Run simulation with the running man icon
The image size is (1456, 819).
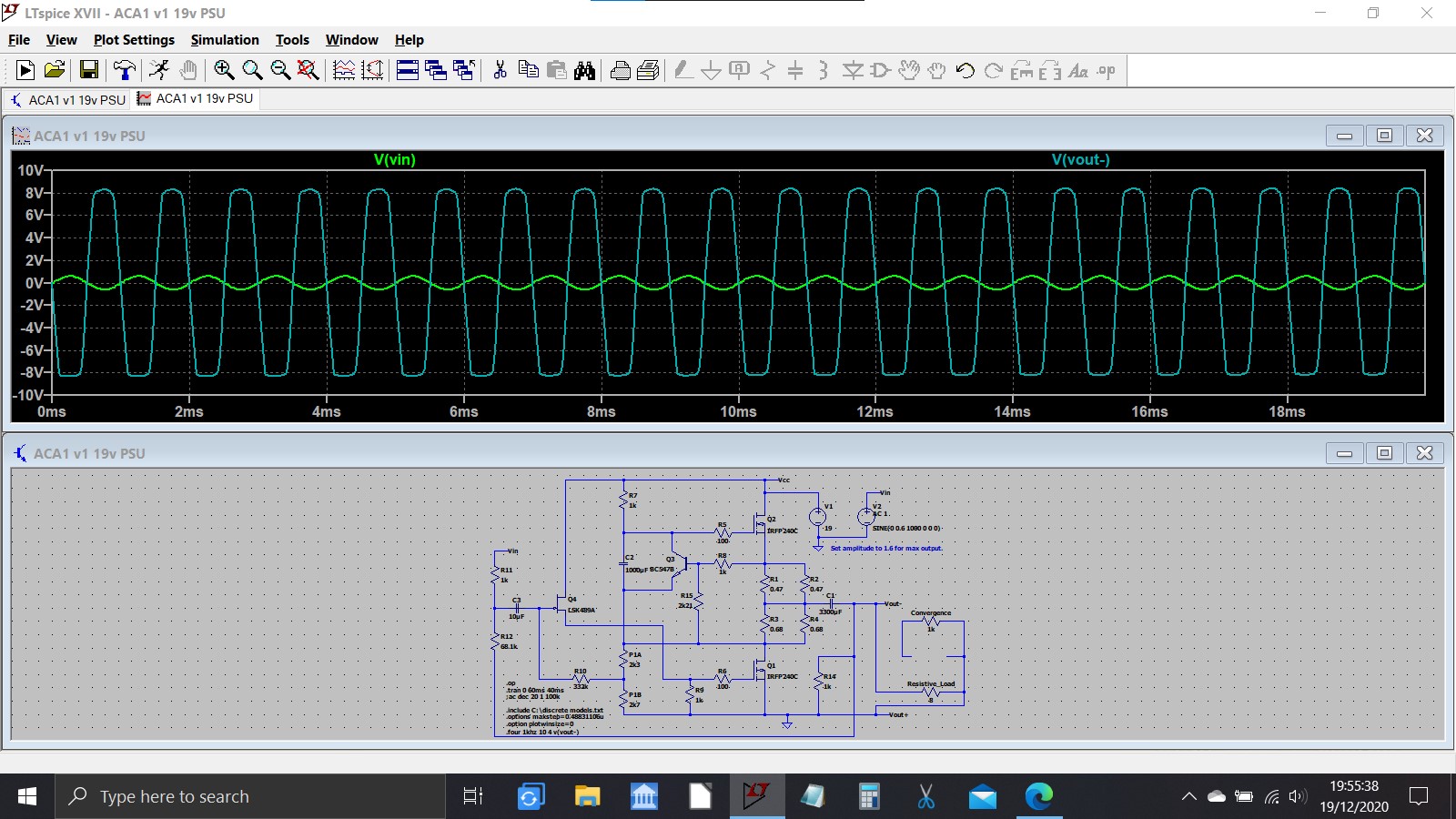tap(159, 70)
